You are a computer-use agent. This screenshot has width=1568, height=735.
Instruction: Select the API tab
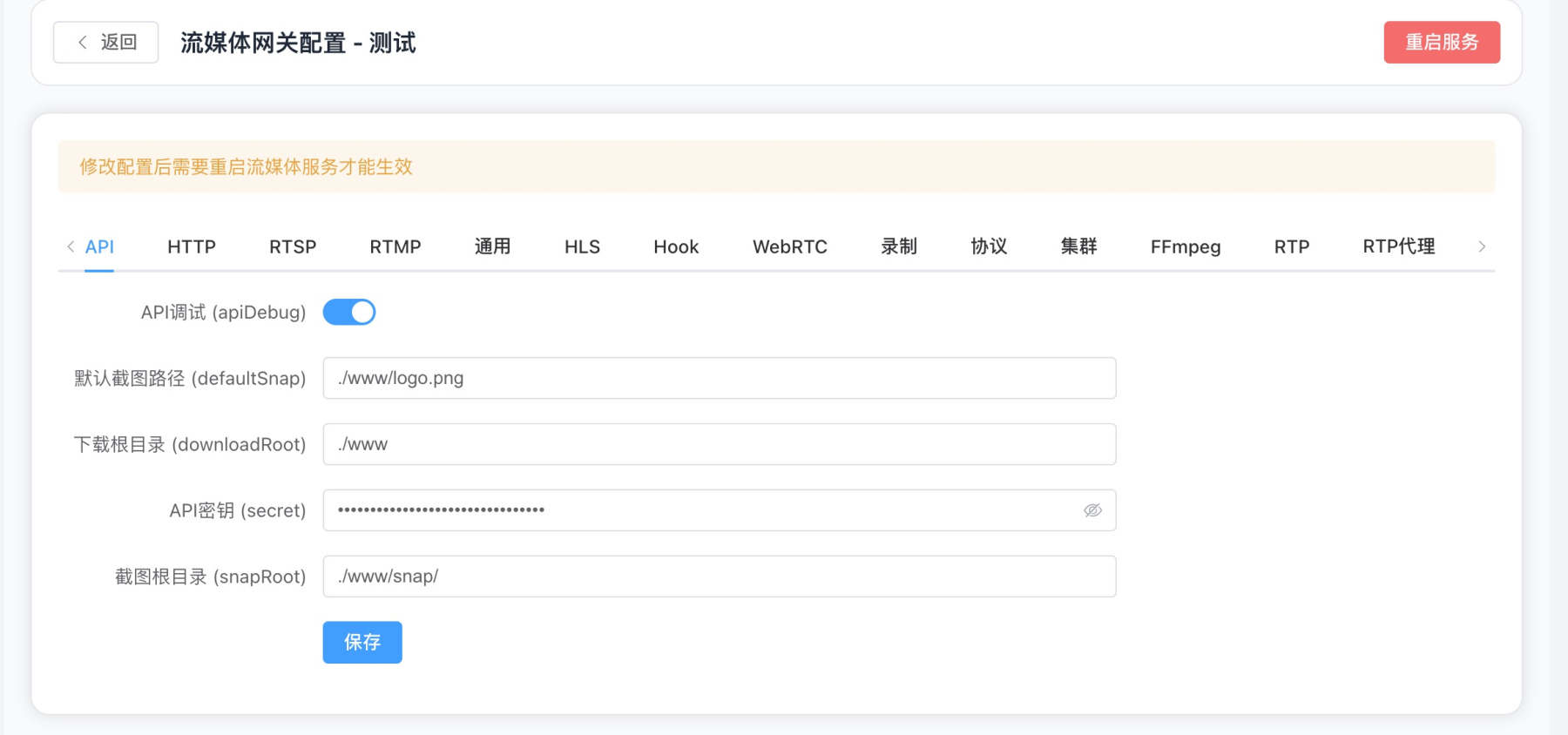click(99, 246)
